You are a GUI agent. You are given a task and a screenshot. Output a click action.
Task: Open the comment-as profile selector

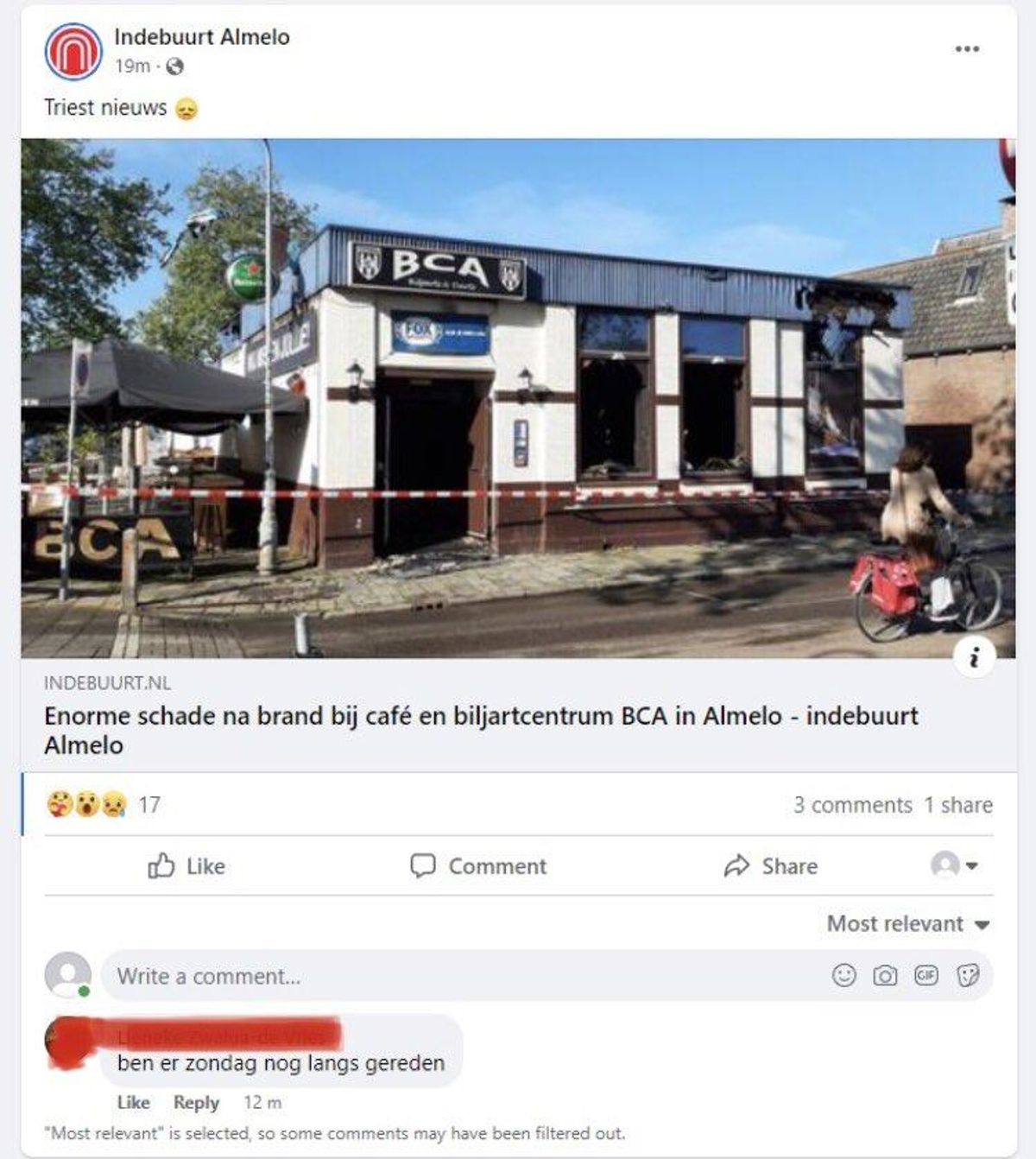tap(954, 865)
